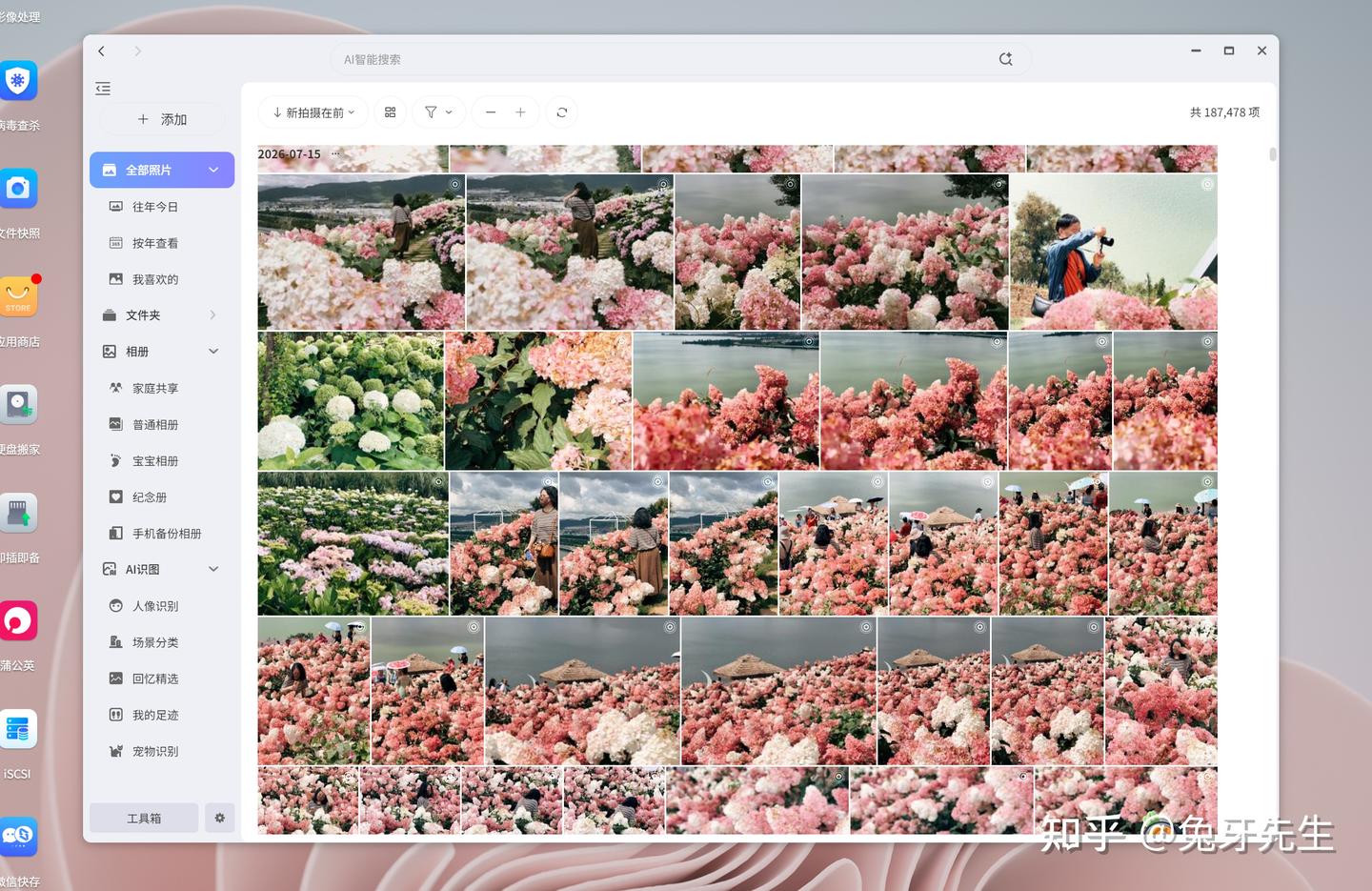This screenshot has width=1372, height=891.
Task: Open the 应用商店 store desktop icon
Action: tap(18, 297)
